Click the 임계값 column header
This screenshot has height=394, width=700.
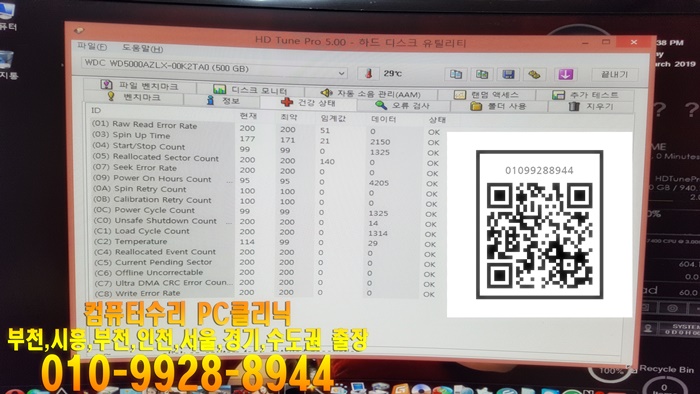(333, 118)
